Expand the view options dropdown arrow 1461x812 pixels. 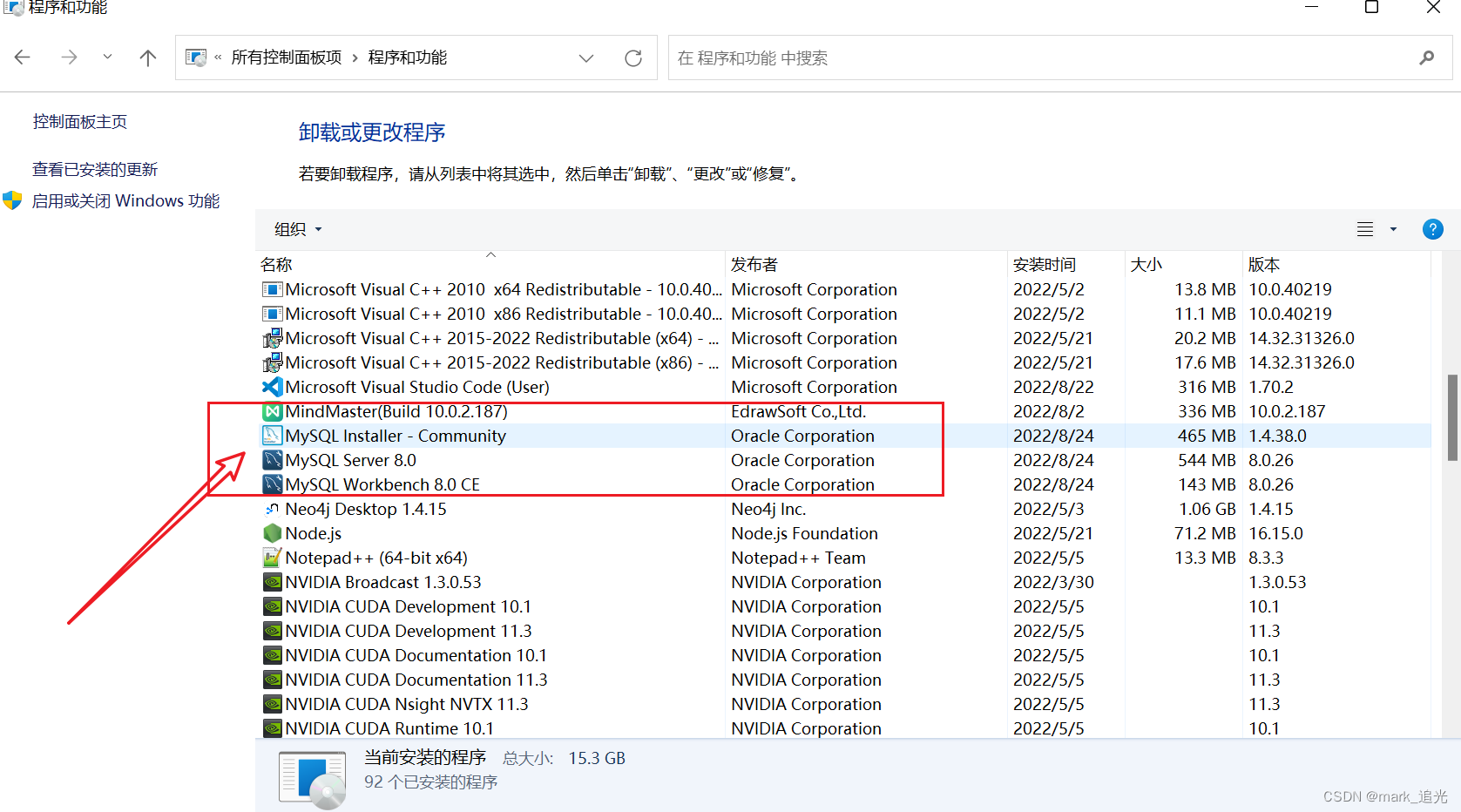[1393, 229]
